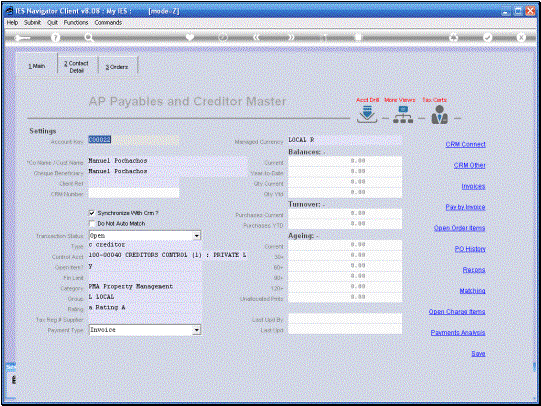
Task: Open the CRM Connect link
Action: pos(465,144)
